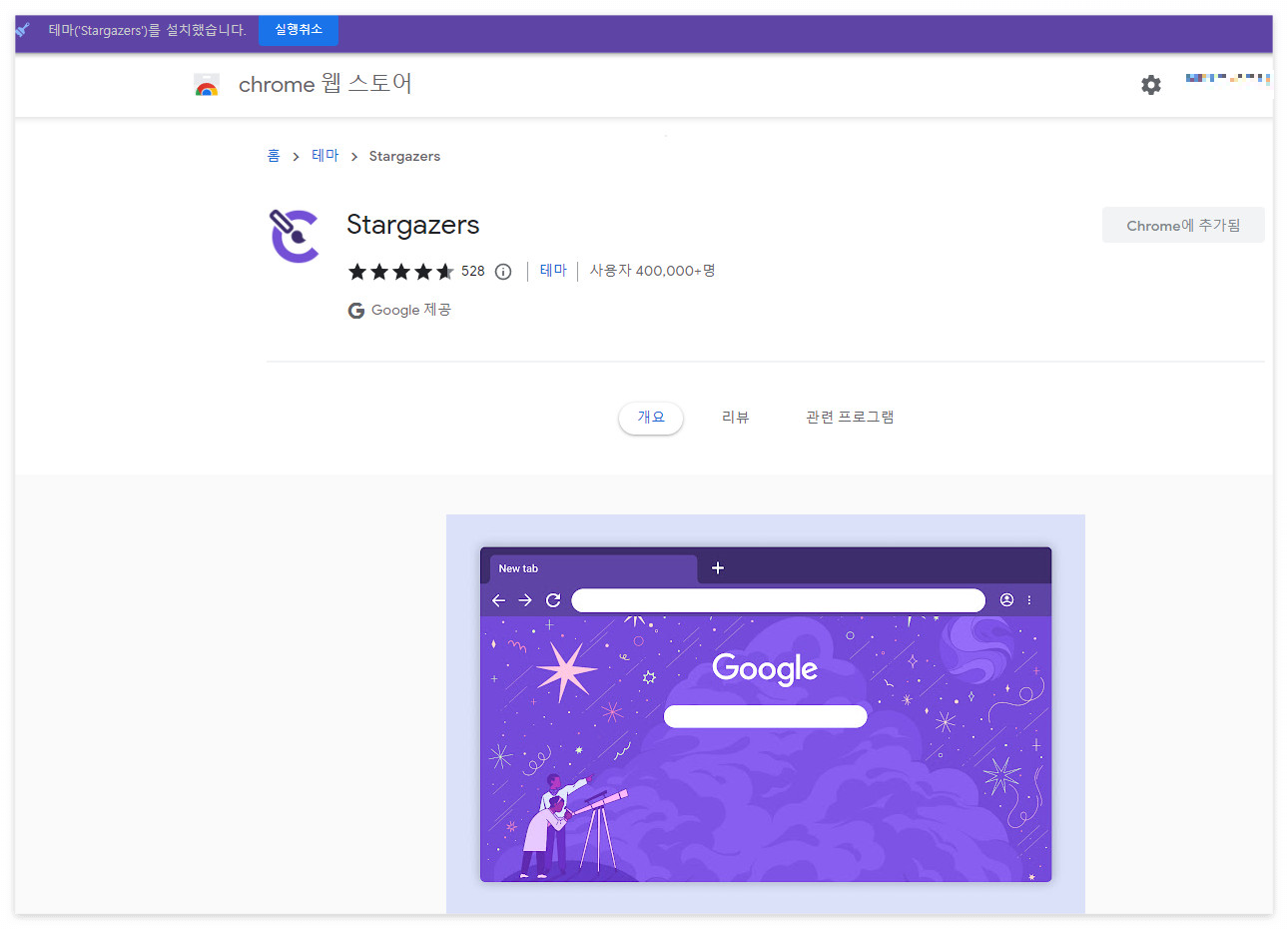This screenshot has height=929, width=1288.
Task: Click the reload icon in preview
Action: (553, 600)
